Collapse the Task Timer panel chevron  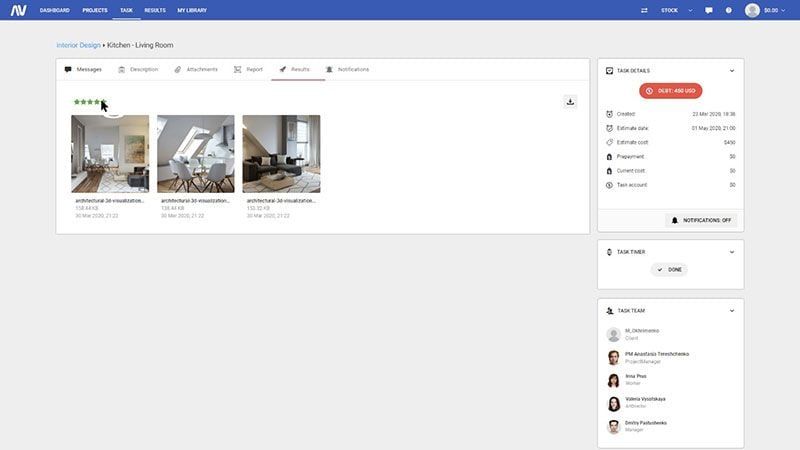click(x=732, y=252)
